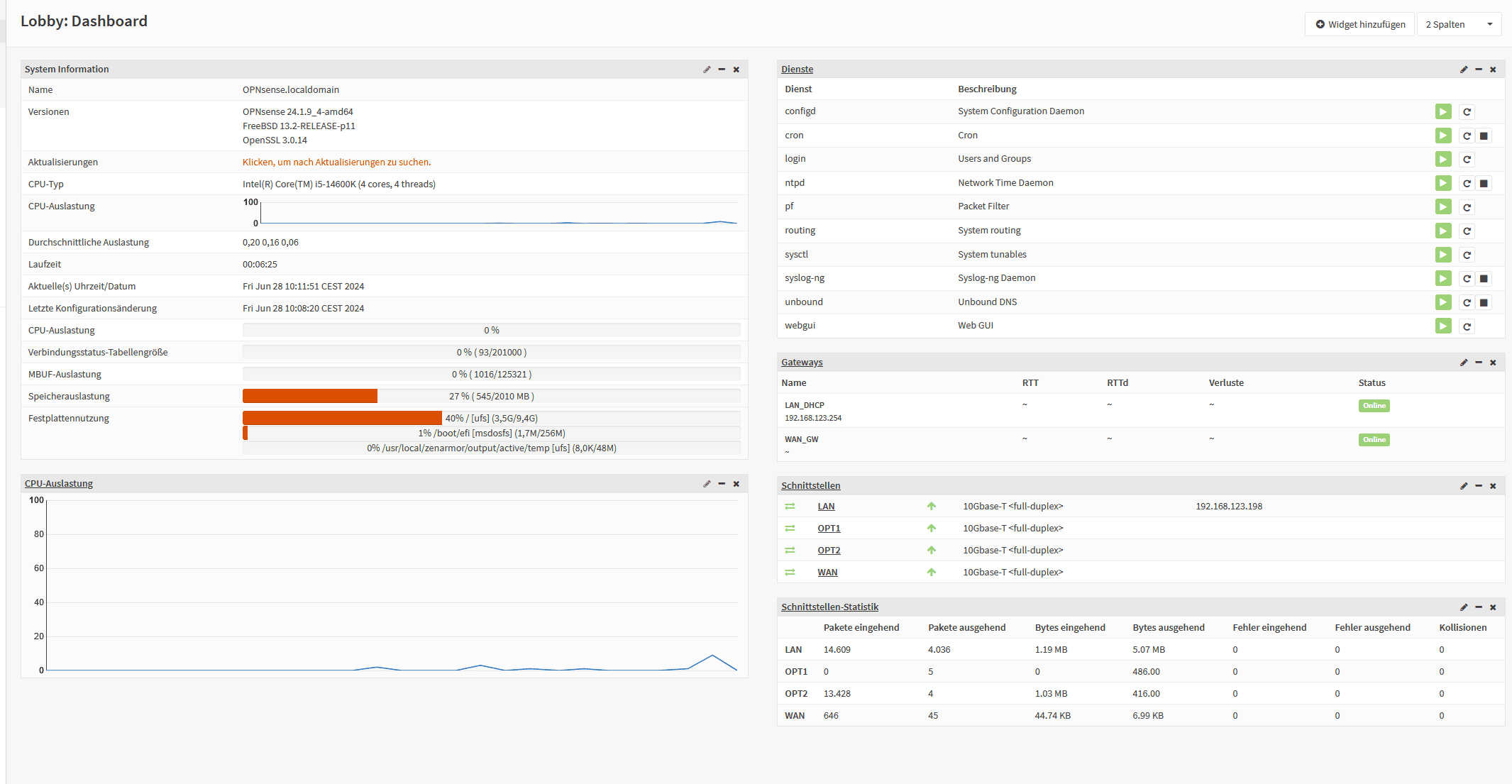
Task: Open the WAN interface link
Action: tap(827, 573)
